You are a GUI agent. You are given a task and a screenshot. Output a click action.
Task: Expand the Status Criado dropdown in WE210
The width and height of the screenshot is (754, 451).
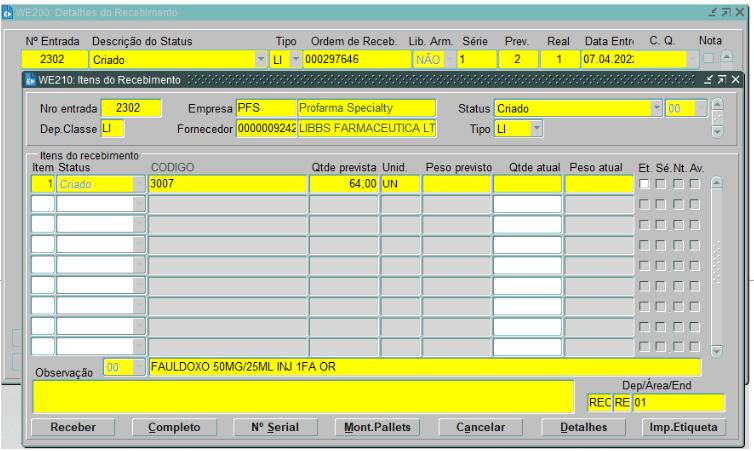[656, 108]
